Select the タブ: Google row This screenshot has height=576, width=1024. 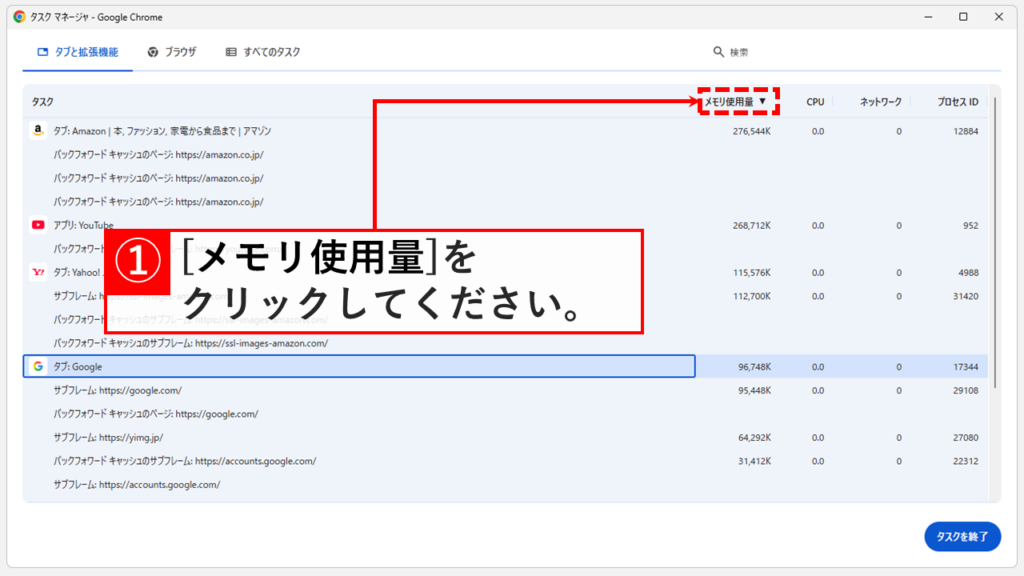(200, 366)
